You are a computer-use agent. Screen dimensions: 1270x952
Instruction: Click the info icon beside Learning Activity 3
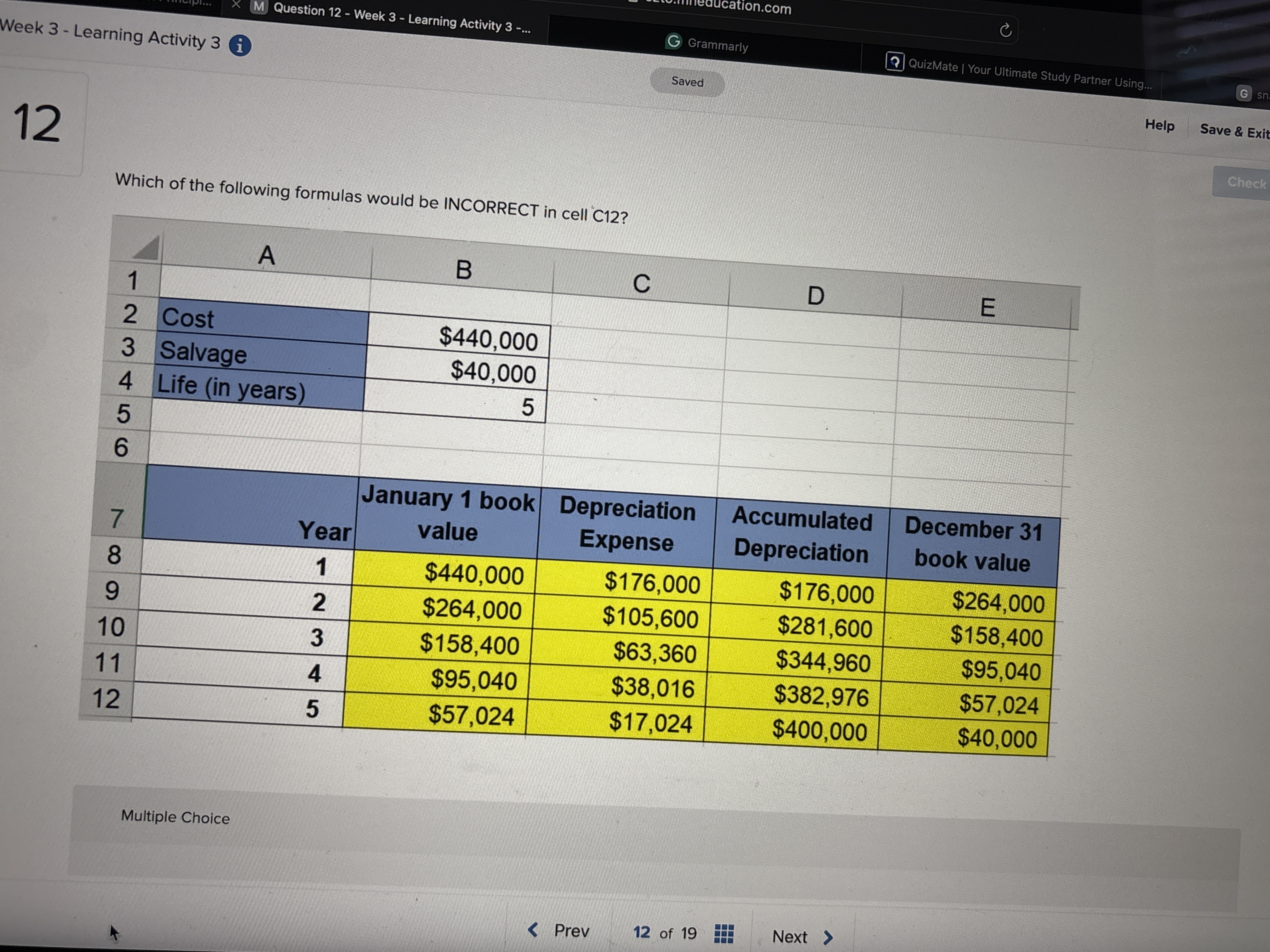pos(240,45)
